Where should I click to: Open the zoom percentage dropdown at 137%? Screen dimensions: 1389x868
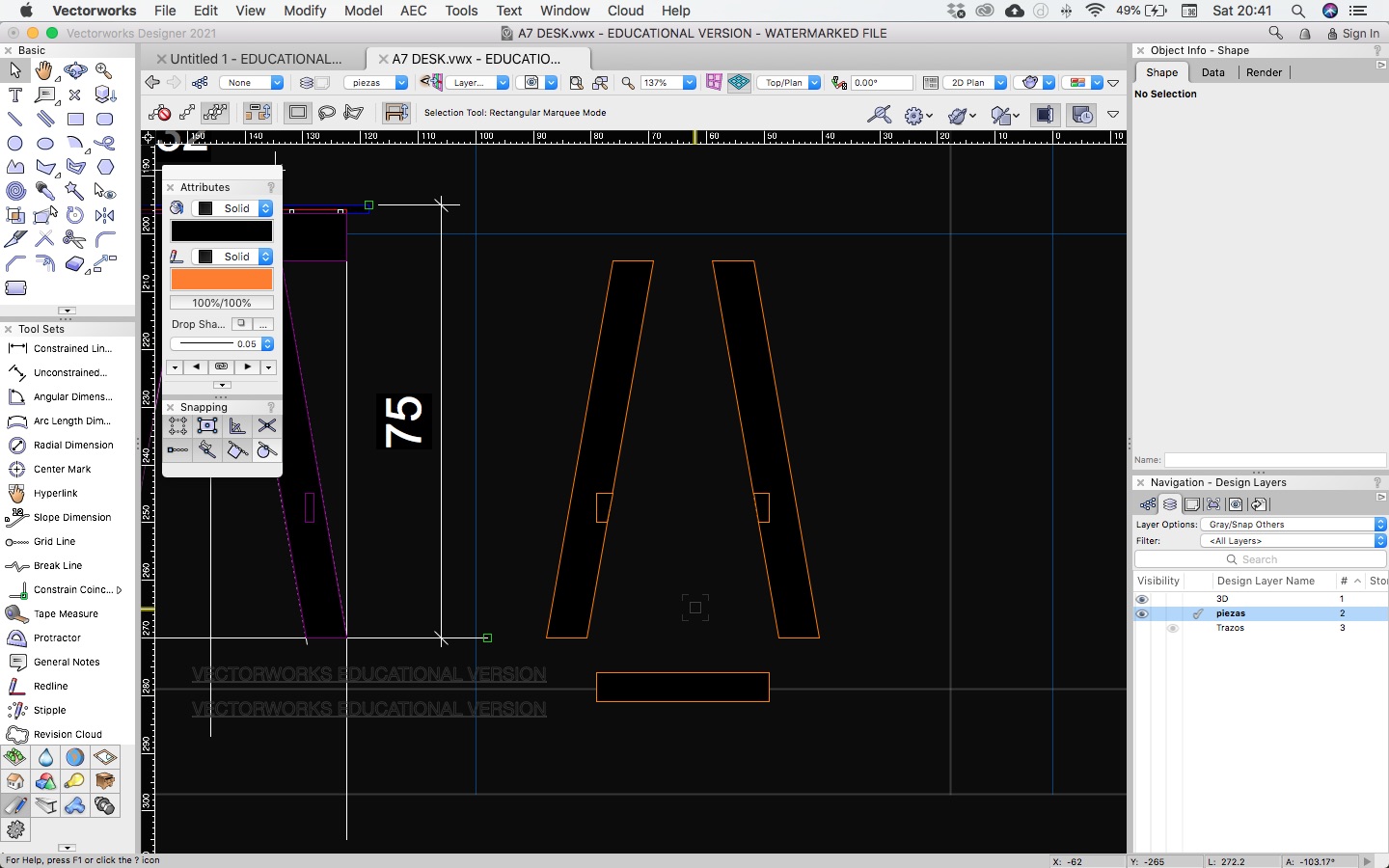coord(668,83)
